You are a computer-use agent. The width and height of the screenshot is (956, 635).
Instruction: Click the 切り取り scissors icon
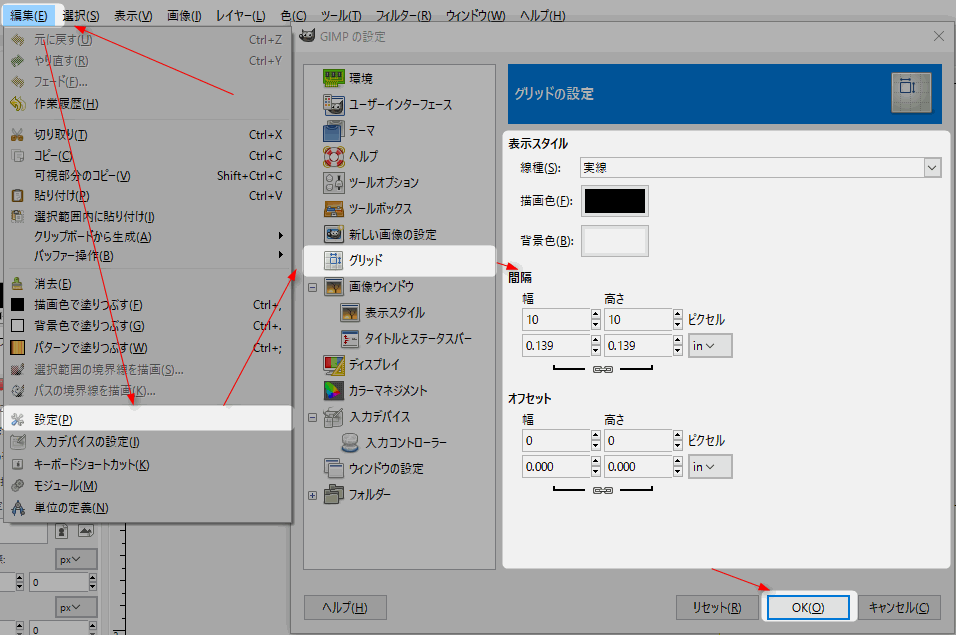[18, 135]
